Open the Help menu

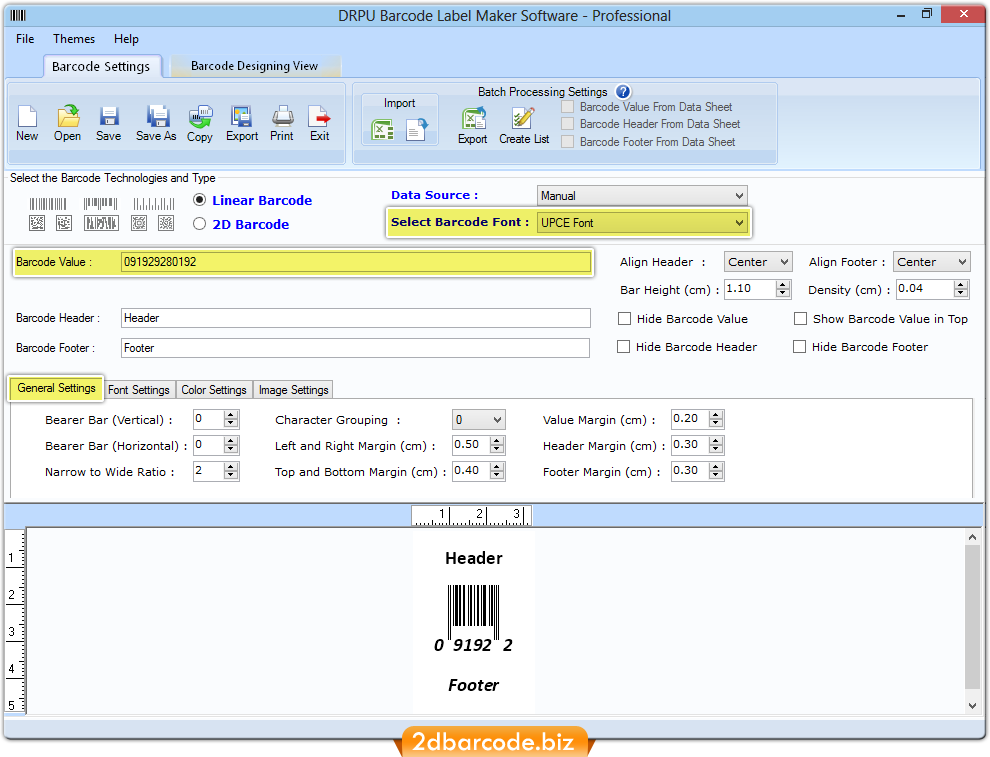(x=126, y=39)
